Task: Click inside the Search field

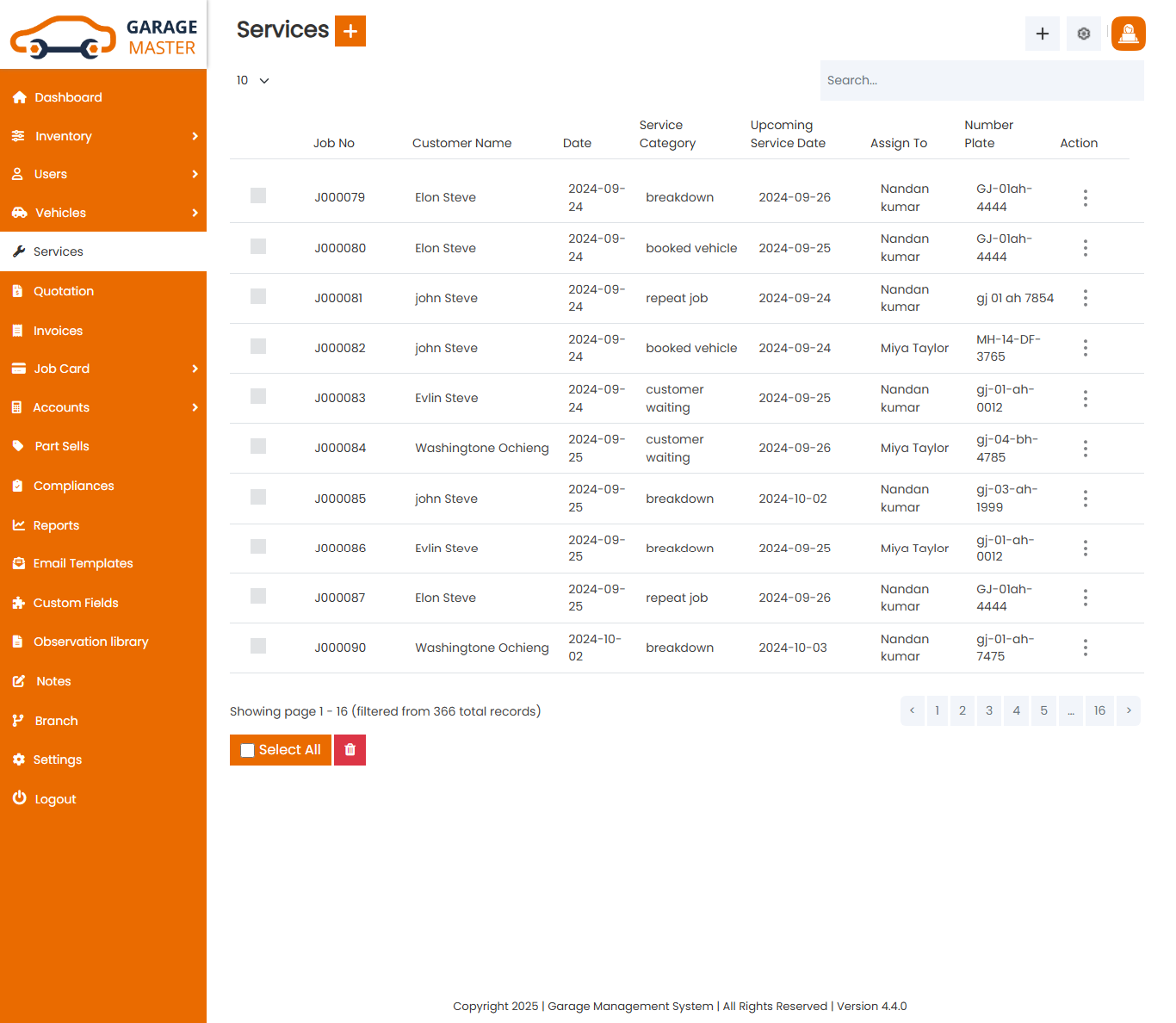Action: [x=981, y=80]
